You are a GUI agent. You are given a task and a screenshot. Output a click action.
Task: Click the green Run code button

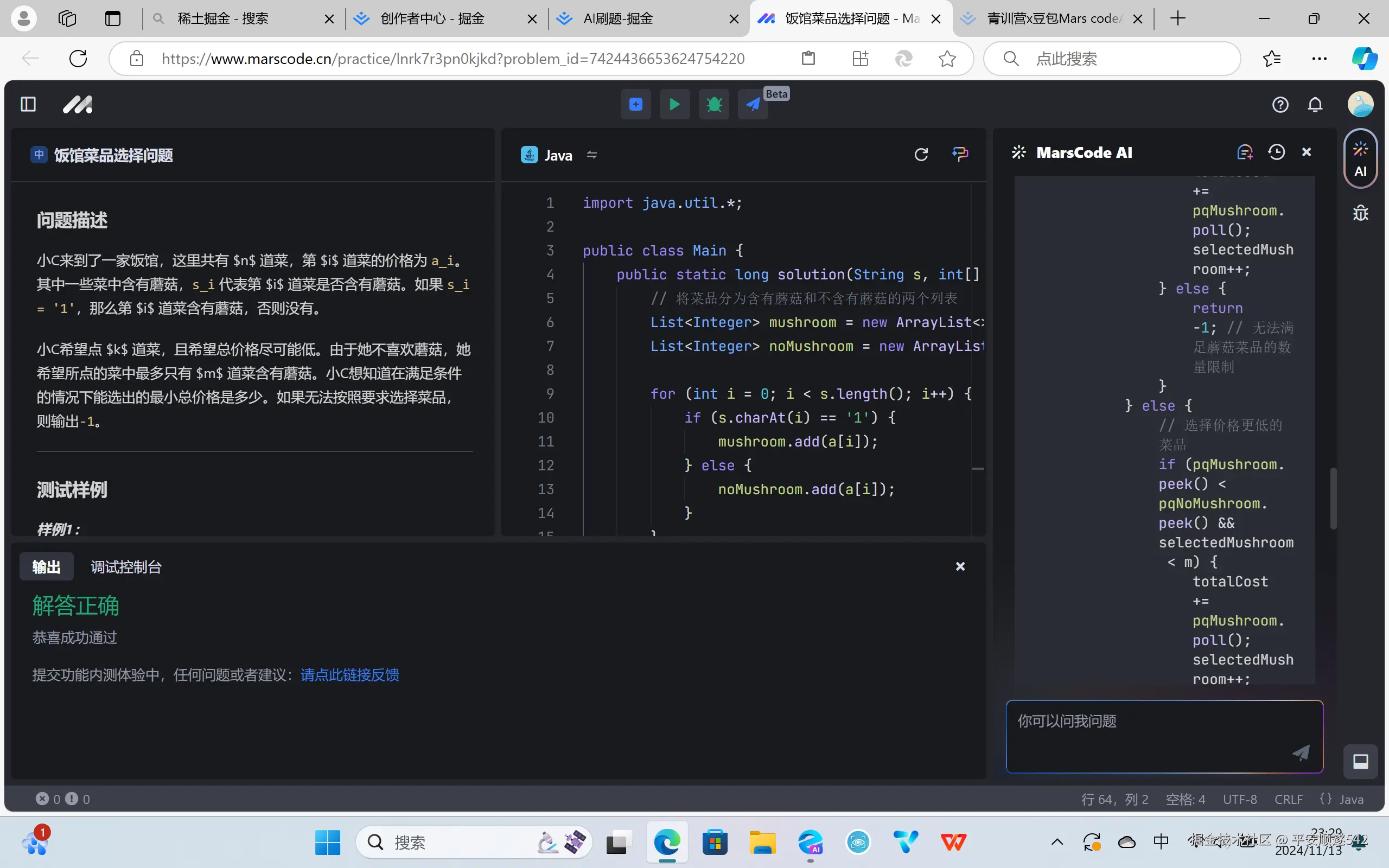[x=674, y=105]
